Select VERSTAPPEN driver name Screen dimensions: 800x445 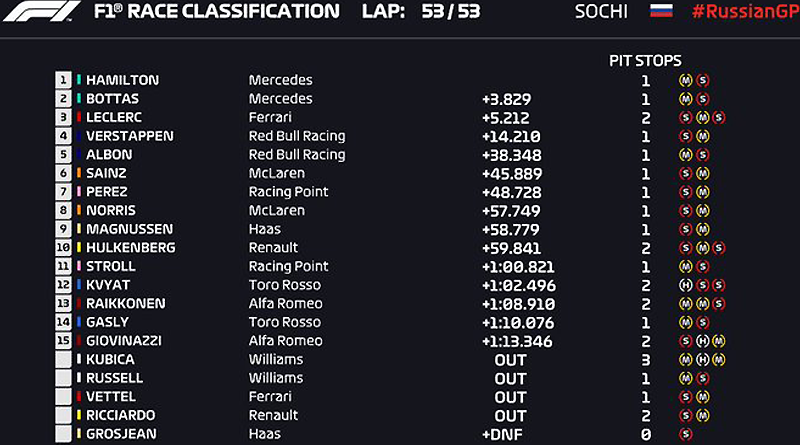pyautogui.click(x=130, y=136)
